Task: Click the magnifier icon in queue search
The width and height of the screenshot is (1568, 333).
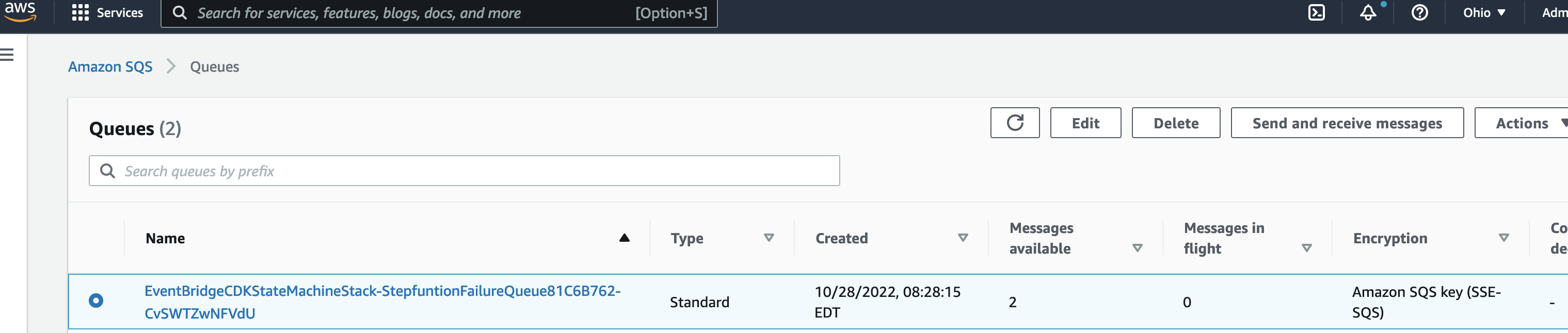Action: [x=107, y=171]
